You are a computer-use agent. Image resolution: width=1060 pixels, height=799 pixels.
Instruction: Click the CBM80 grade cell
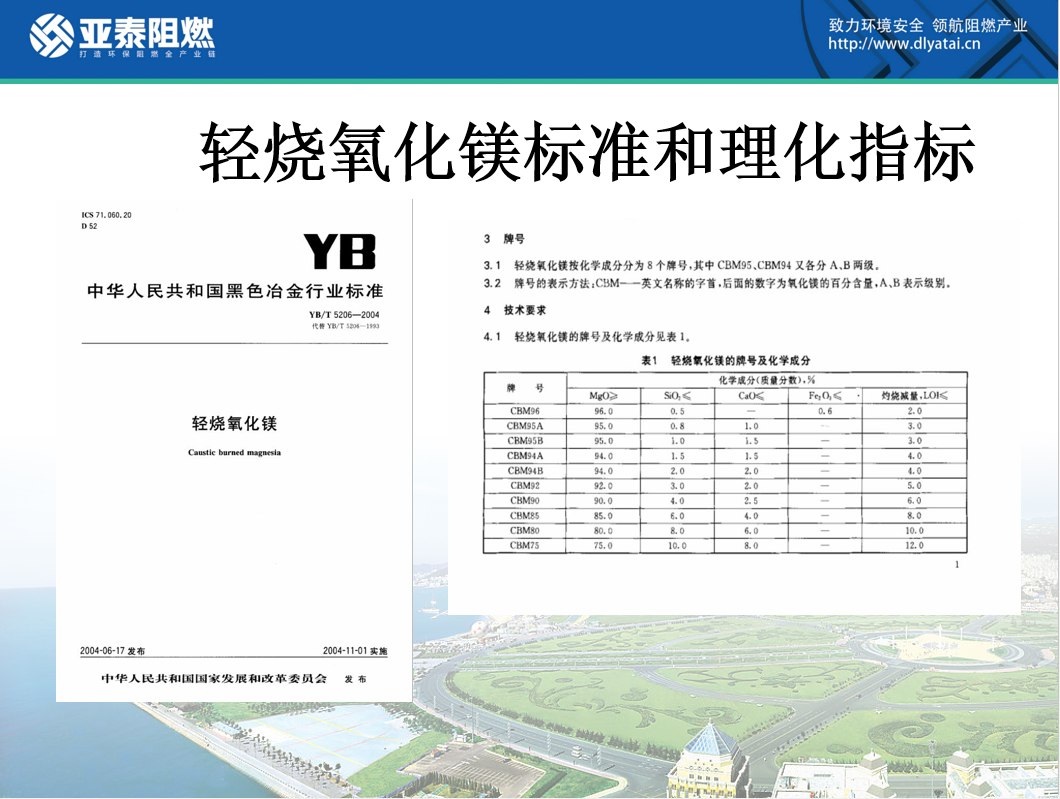point(525,531)
